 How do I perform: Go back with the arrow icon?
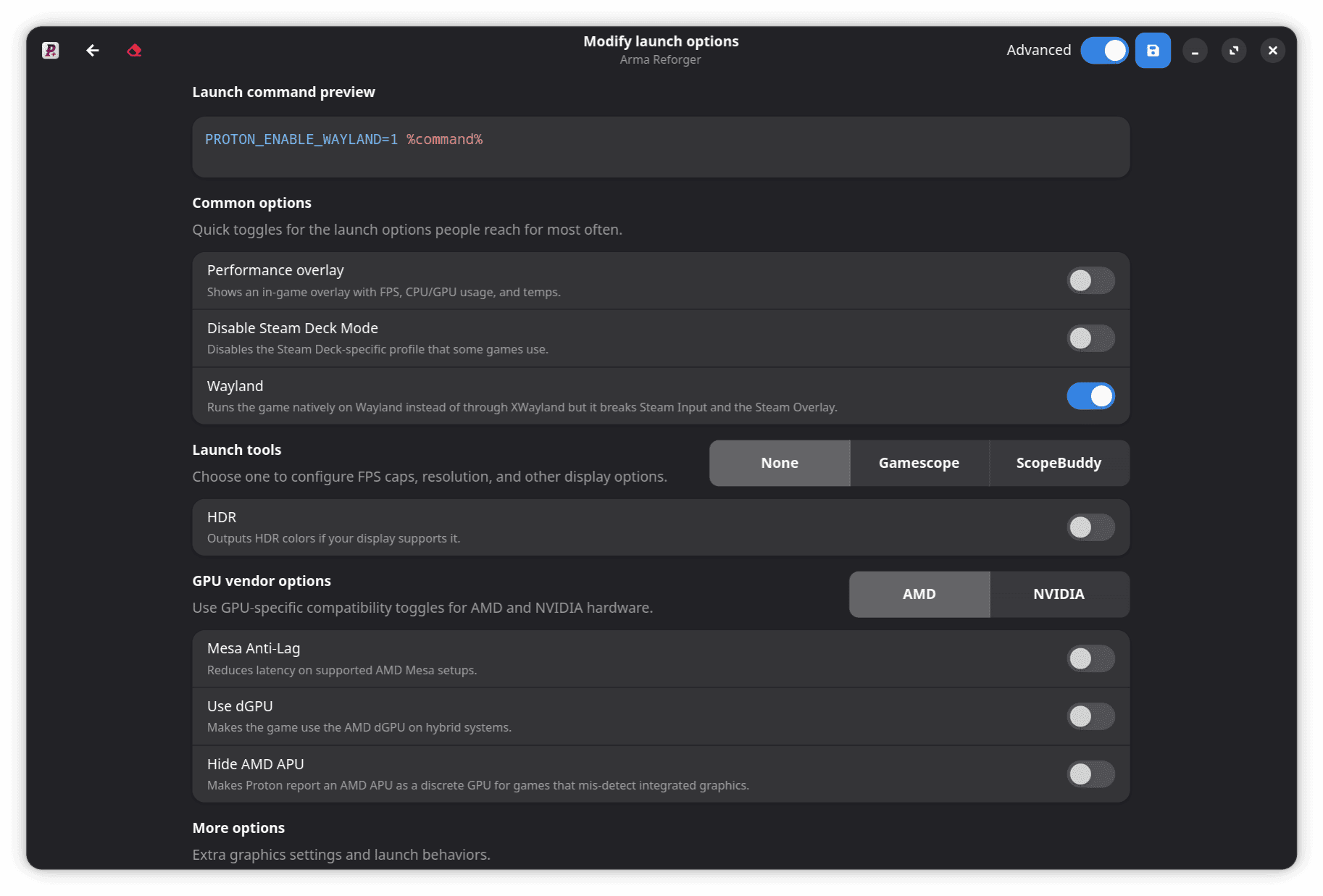tap(93, 50)
